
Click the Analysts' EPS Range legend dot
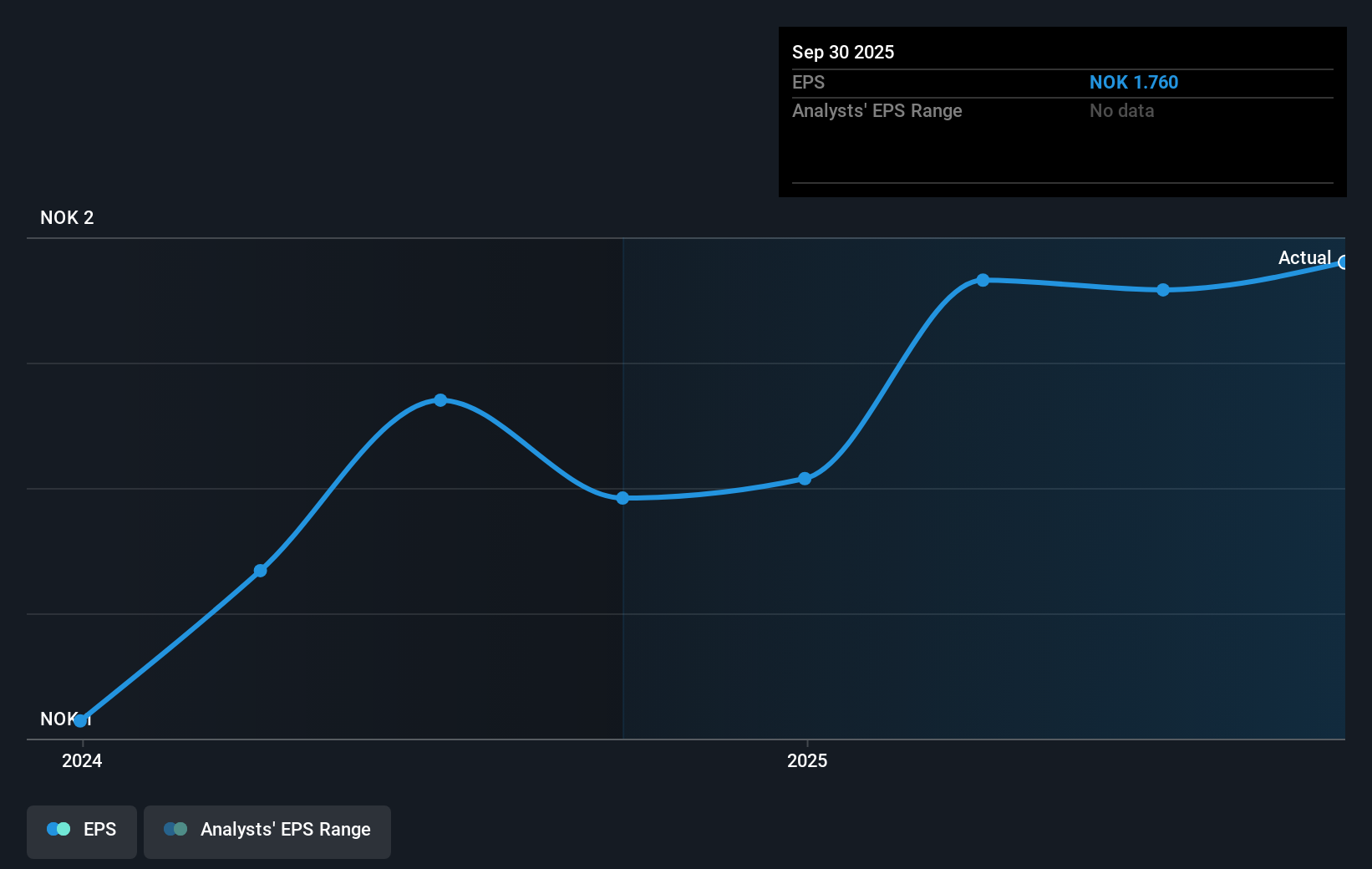[175, 828]
